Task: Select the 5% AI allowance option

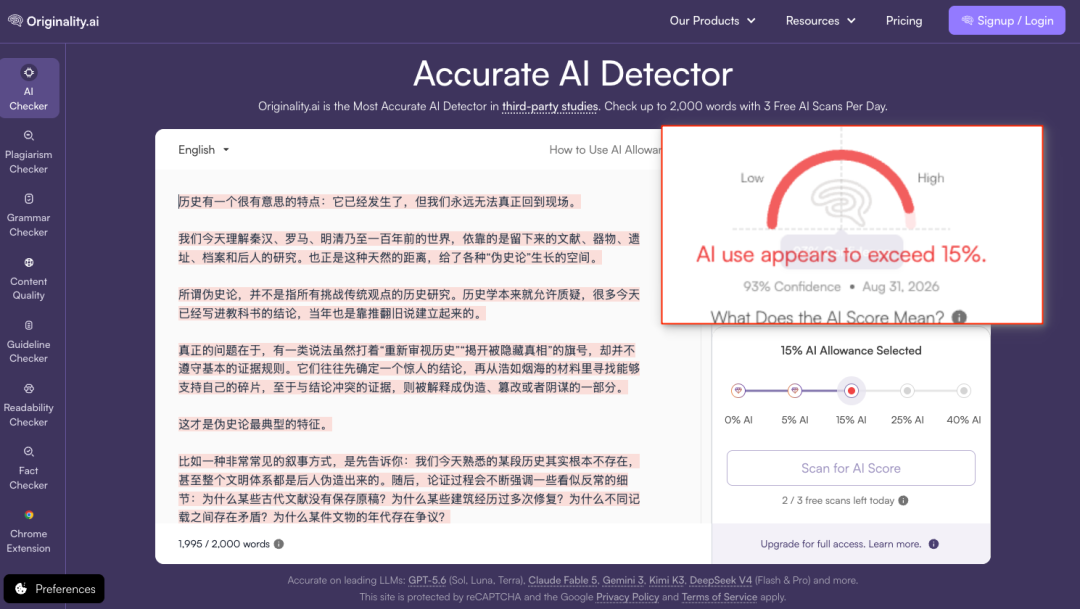Action: click(x=795, y=391)
